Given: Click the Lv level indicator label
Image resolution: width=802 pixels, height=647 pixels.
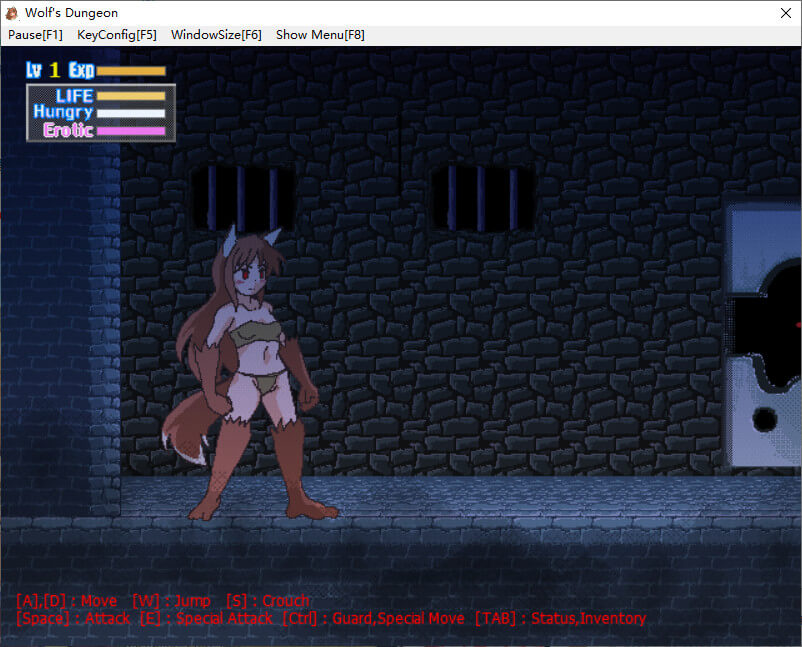Looking at the screenshot, I should tap(35, 71).
